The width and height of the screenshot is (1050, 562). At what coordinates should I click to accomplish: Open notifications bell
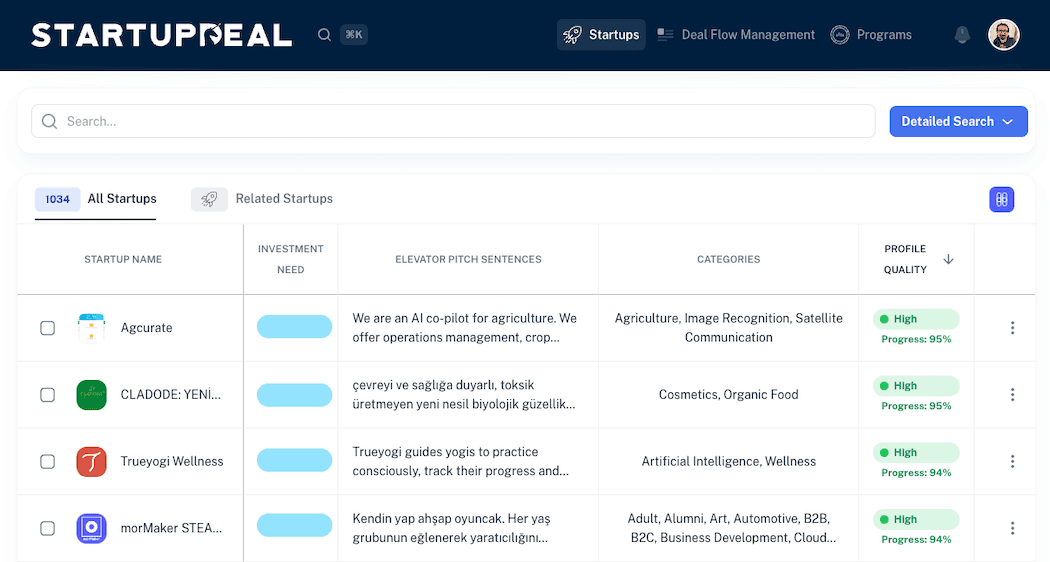tap(962, 35)
